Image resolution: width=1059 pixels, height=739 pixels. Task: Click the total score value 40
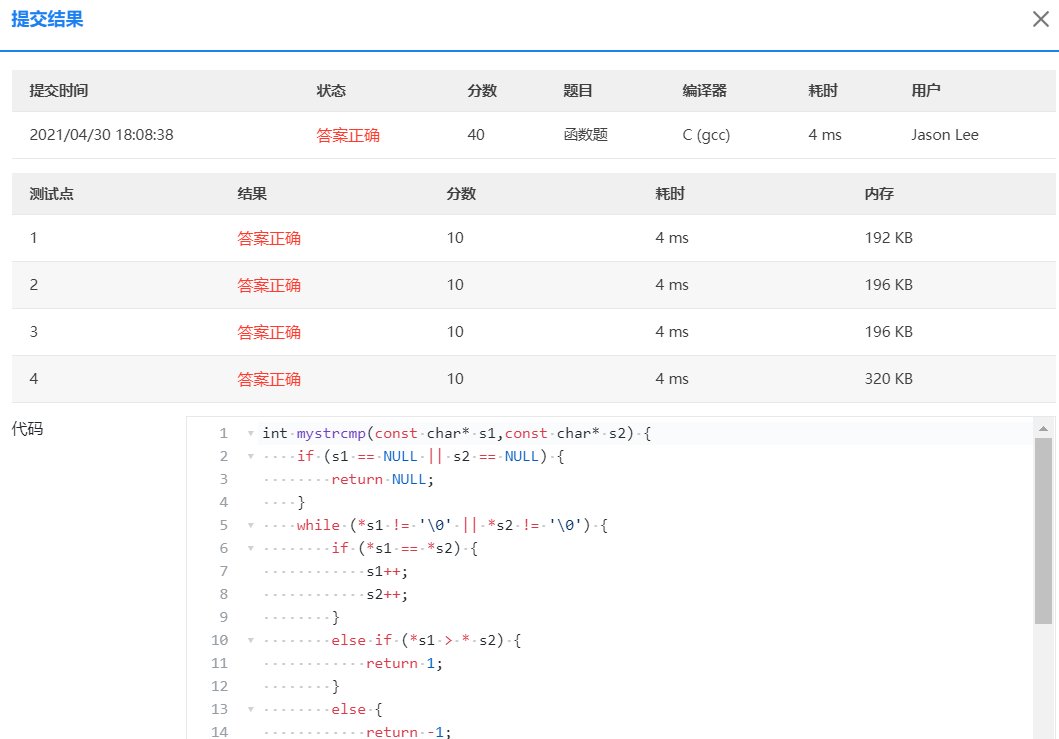(475, 135)
